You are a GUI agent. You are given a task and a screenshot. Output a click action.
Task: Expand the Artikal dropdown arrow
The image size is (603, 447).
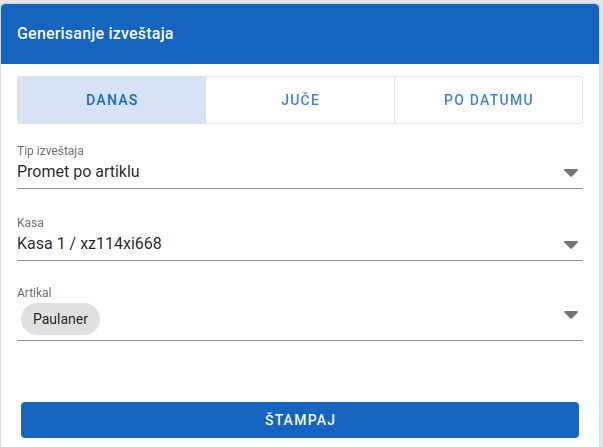(571, 315)
